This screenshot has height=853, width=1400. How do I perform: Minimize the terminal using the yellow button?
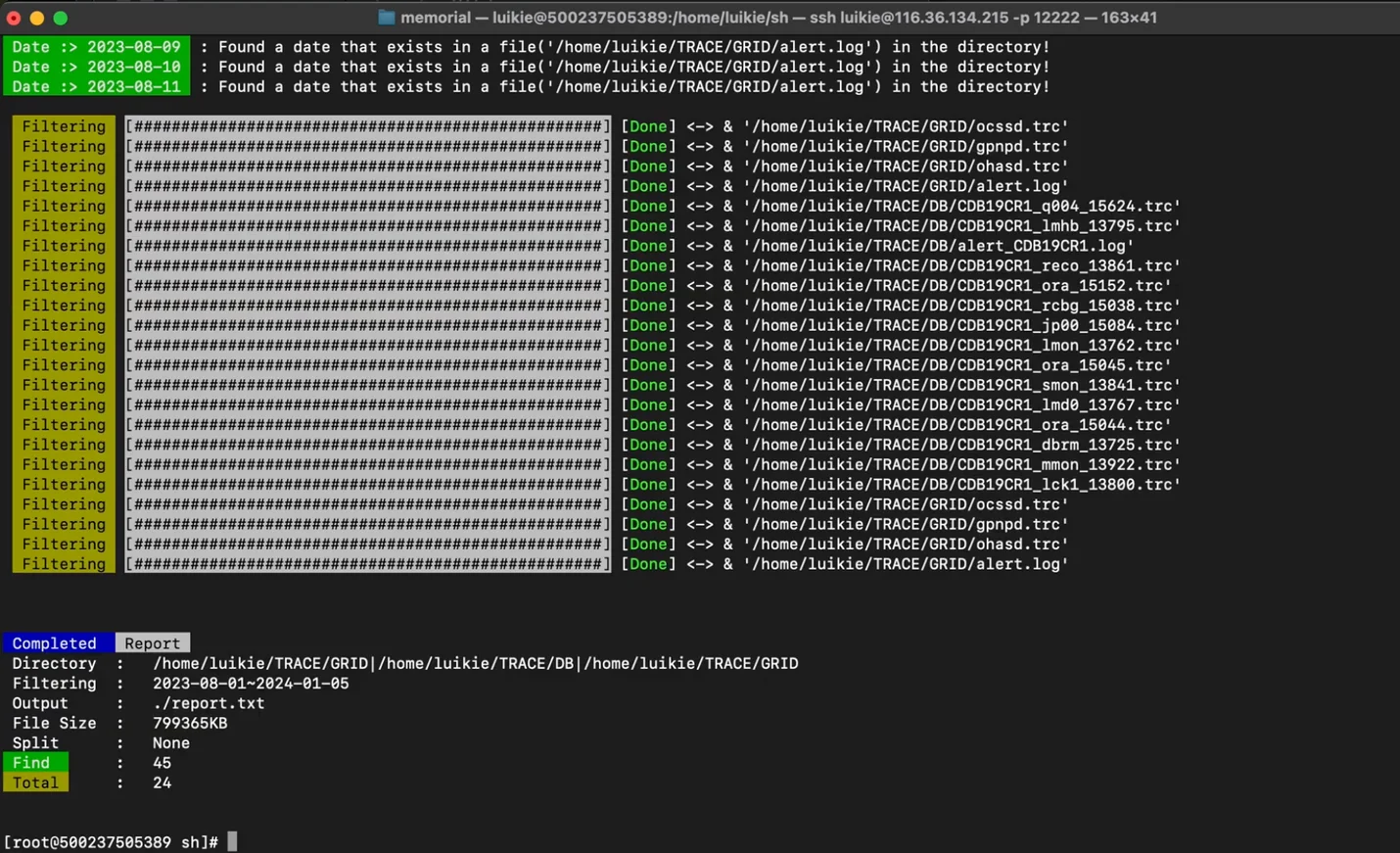(37, 18)
